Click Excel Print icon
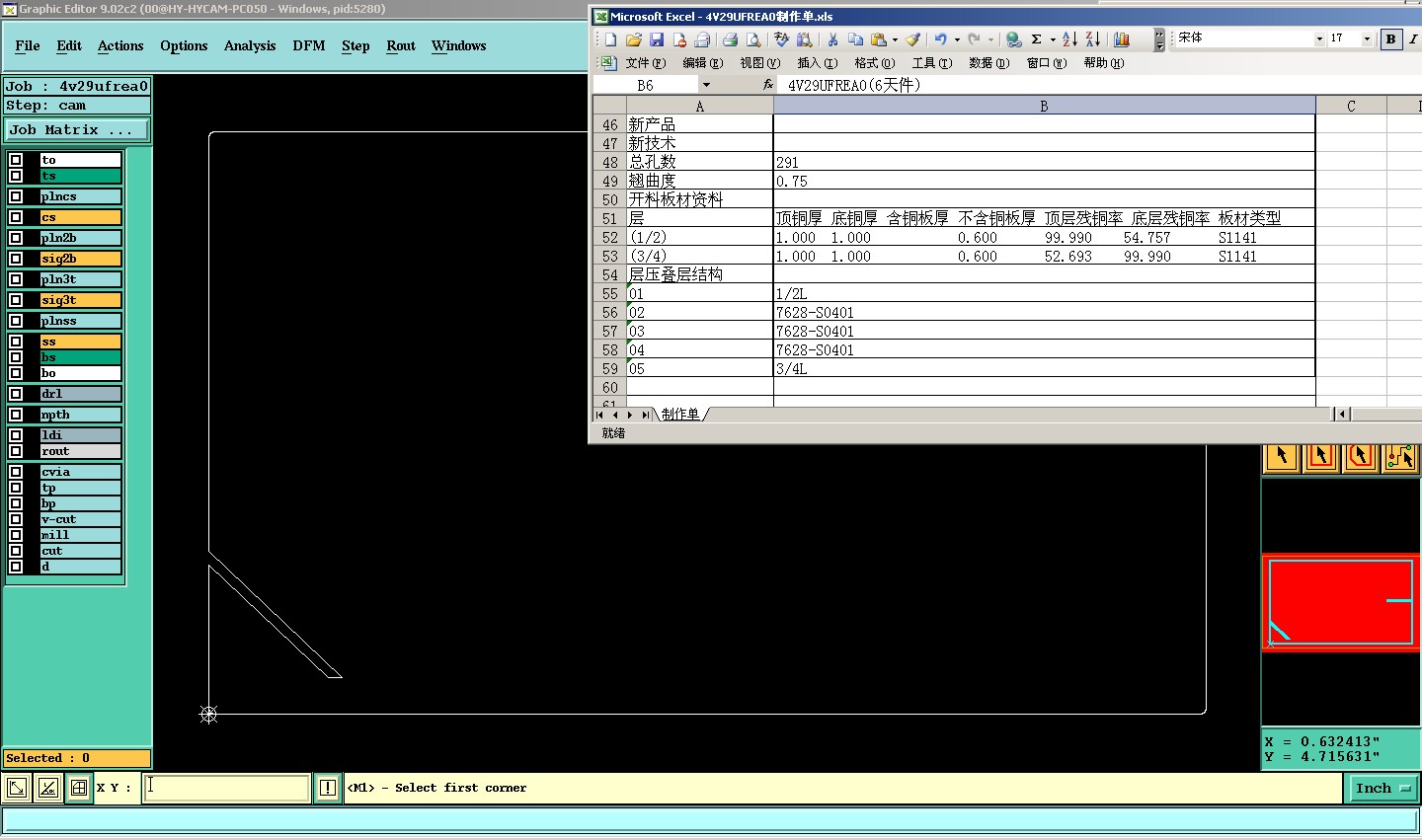Image resolution: width=1422 pixels, height=840 pixels. [x=730, y=39]
